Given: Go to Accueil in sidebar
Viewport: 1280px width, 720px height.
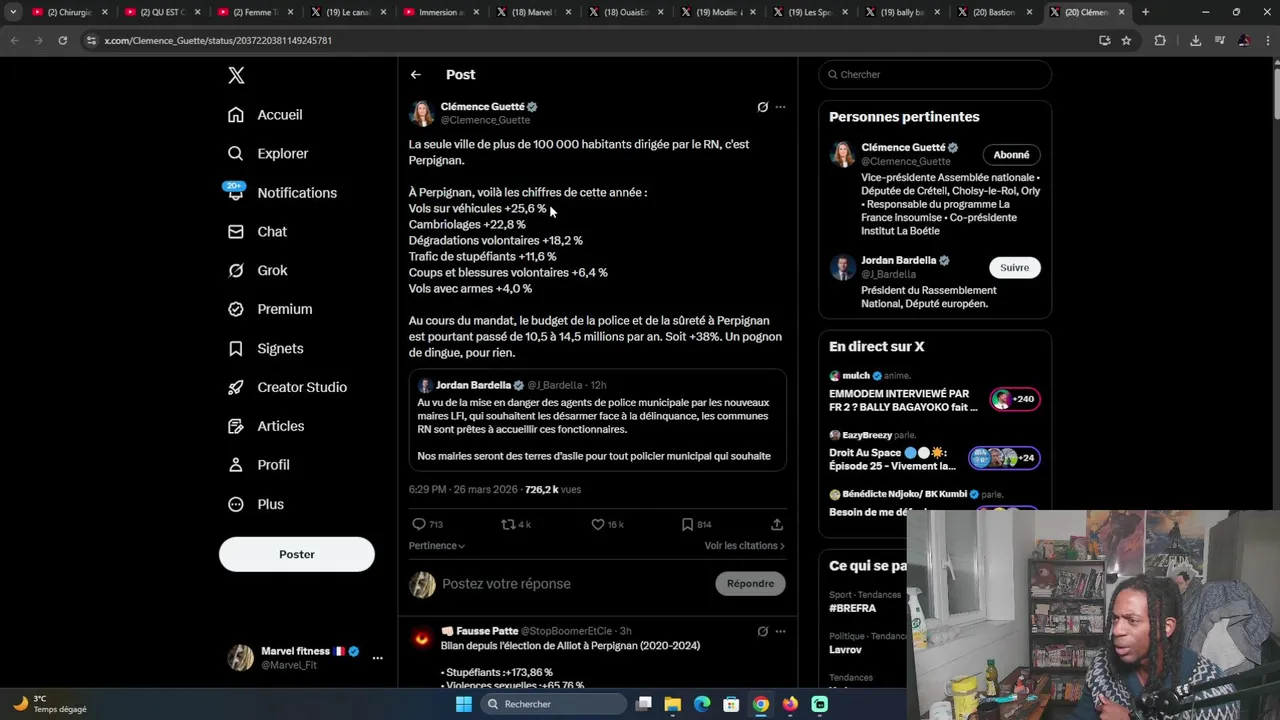Looking at the screenshot, I should tap(266, 115).
